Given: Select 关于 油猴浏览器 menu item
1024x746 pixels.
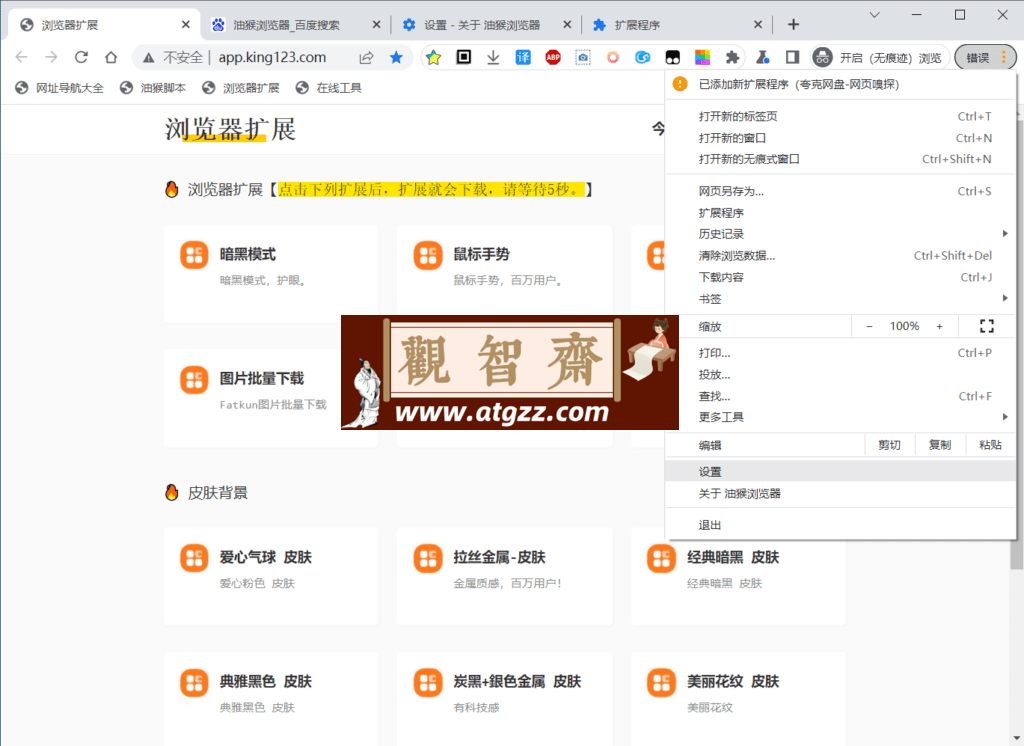Looking at the screenshot, I should (x=840, y=493).
